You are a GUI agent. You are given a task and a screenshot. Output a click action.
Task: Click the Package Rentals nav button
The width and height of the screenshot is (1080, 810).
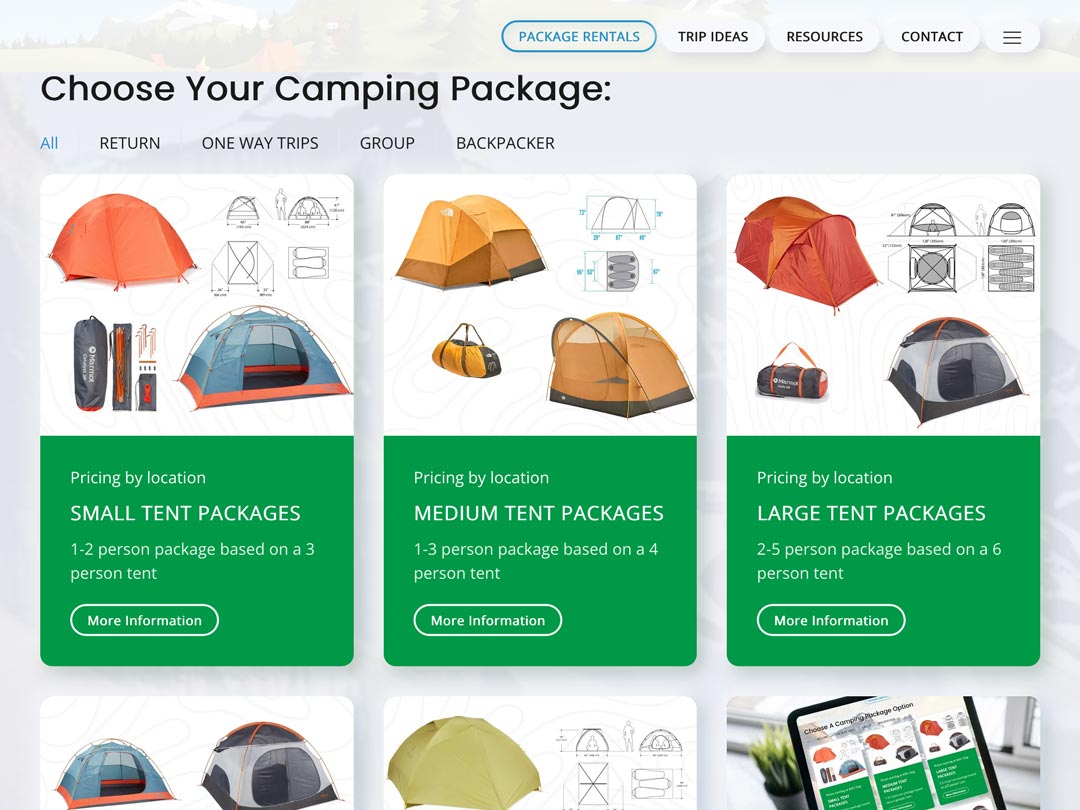click(x=579, y=37)
